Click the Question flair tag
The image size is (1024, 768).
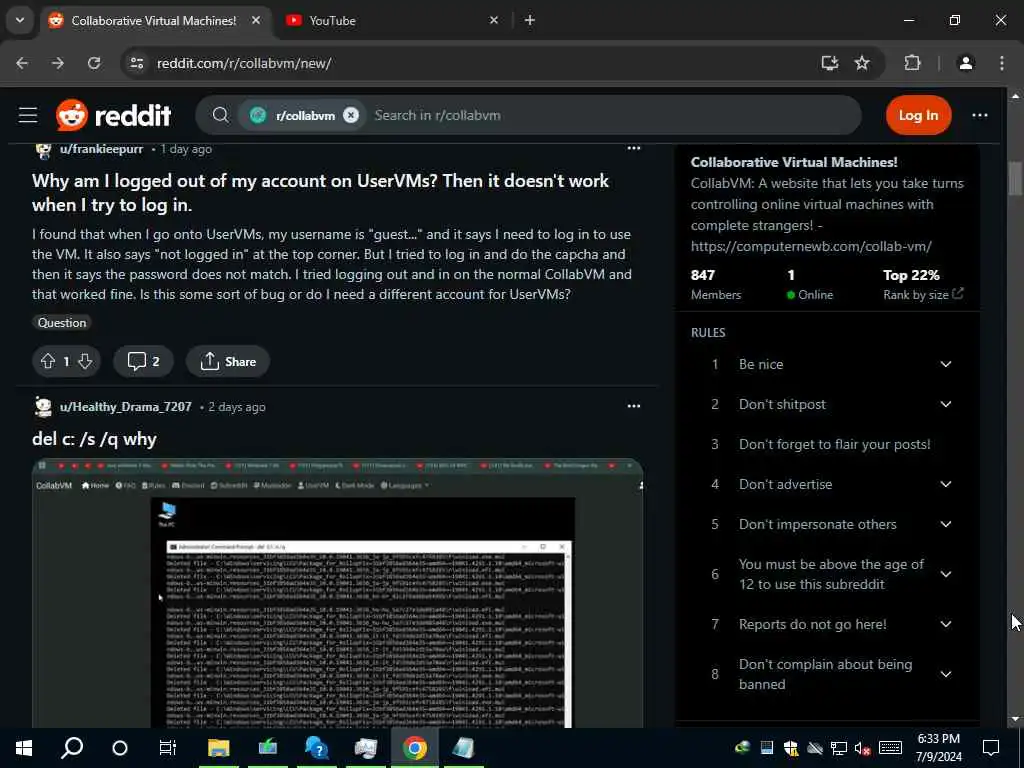coord(62,323)
